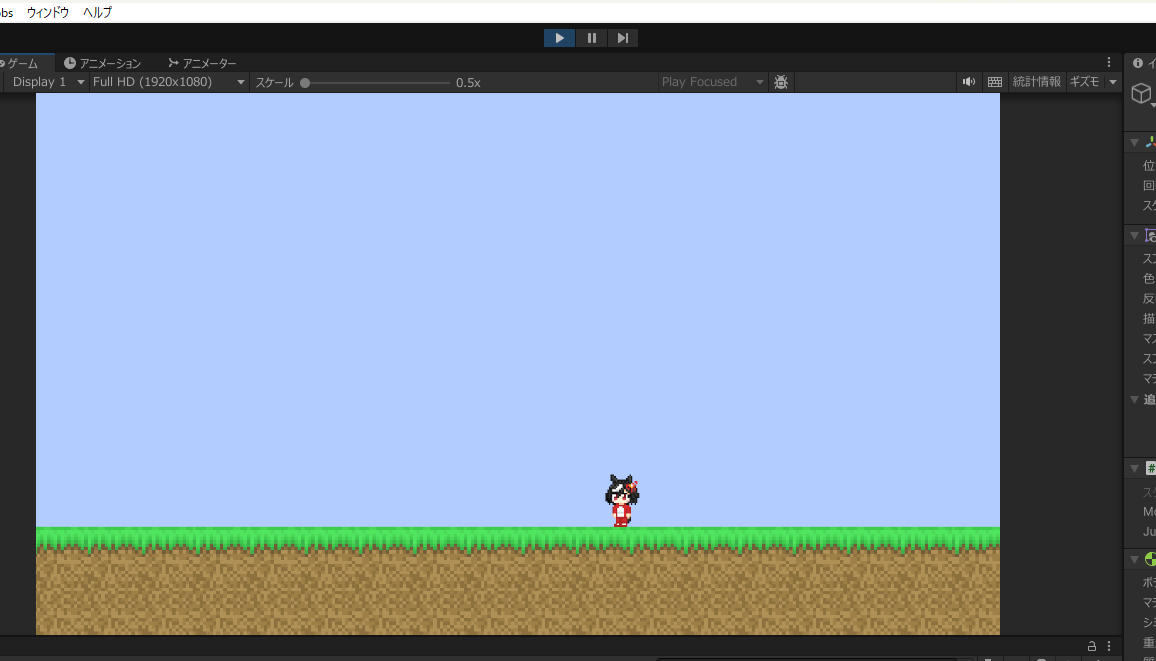Toggle the 統計情報 stats overlay

point(1037,82)
